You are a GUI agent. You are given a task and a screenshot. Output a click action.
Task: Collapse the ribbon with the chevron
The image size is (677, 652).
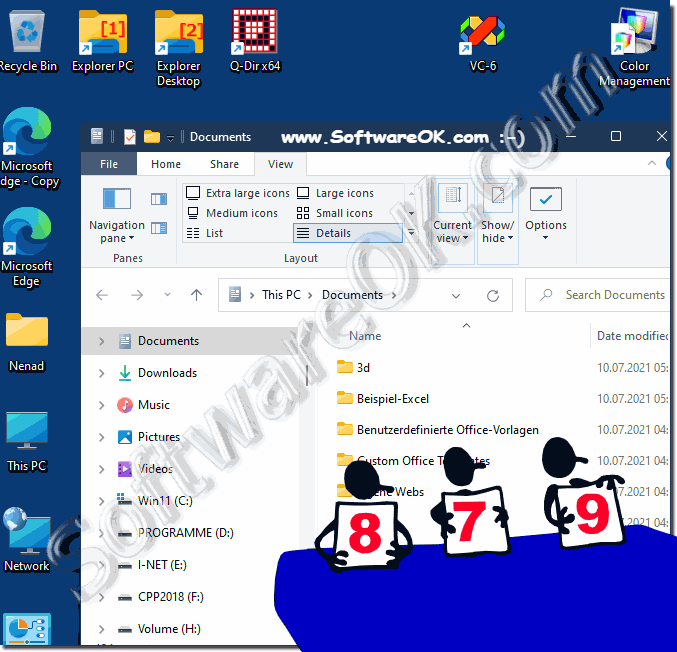[x=652, y=163]
